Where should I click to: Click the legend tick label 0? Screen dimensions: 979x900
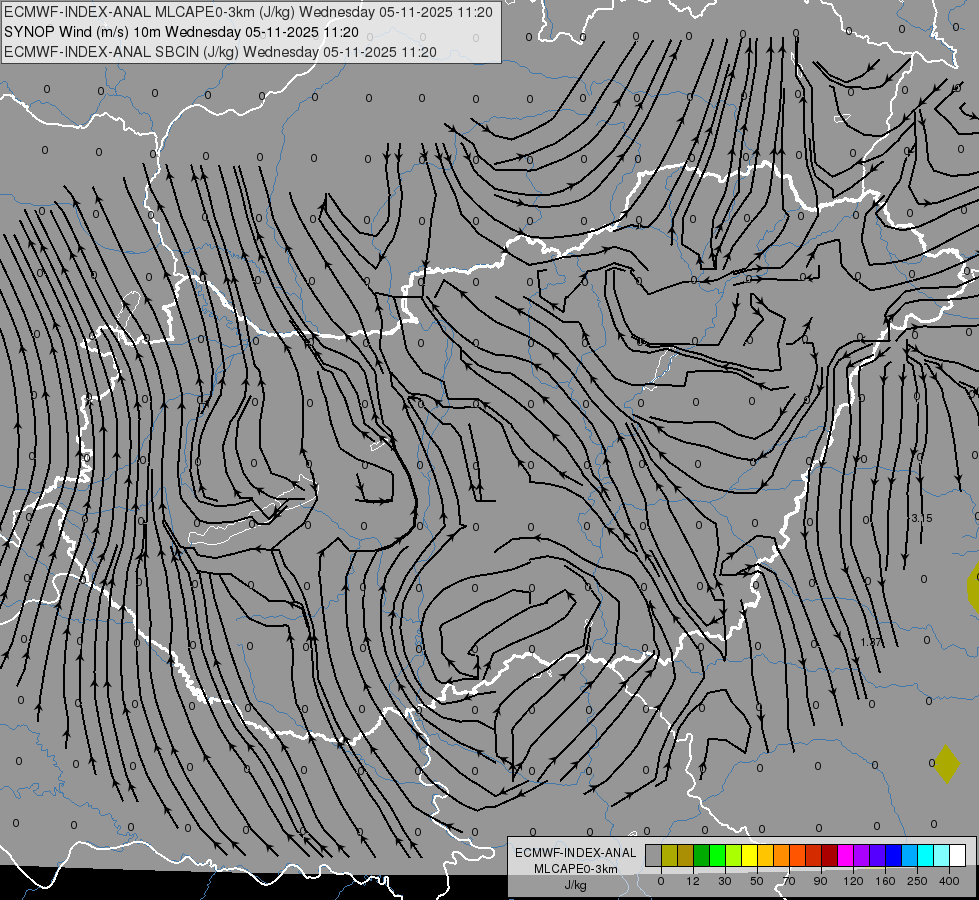[x=661, y=881]
